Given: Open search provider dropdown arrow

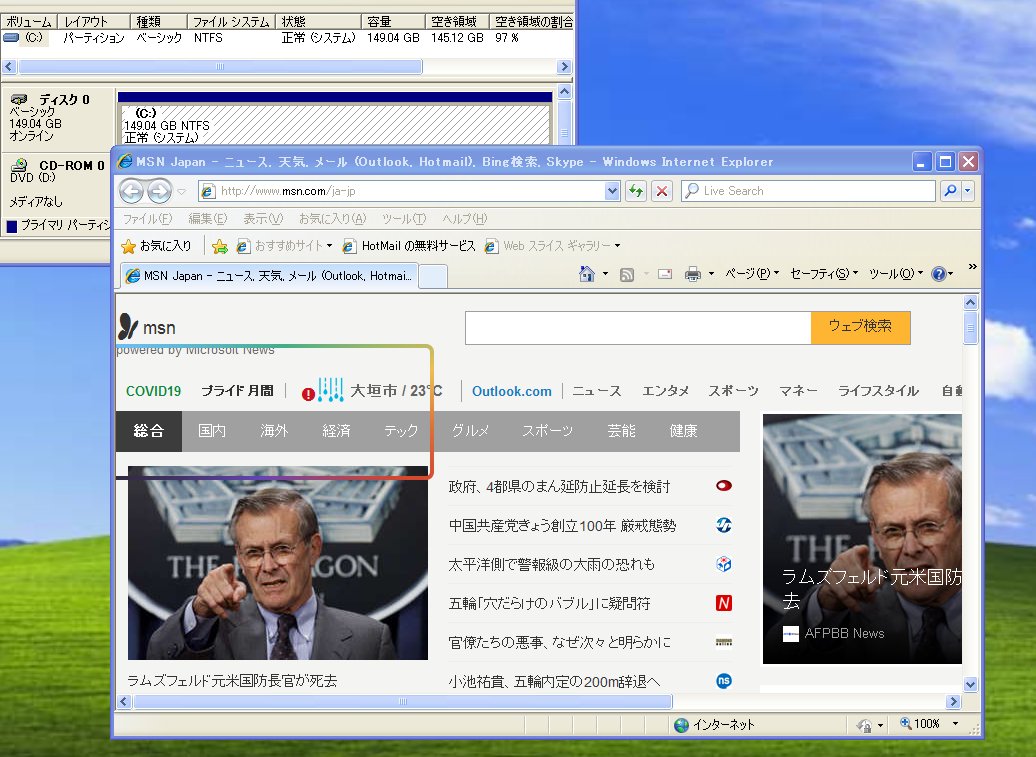Looking at the screenshot, I should tap(968, 191).
